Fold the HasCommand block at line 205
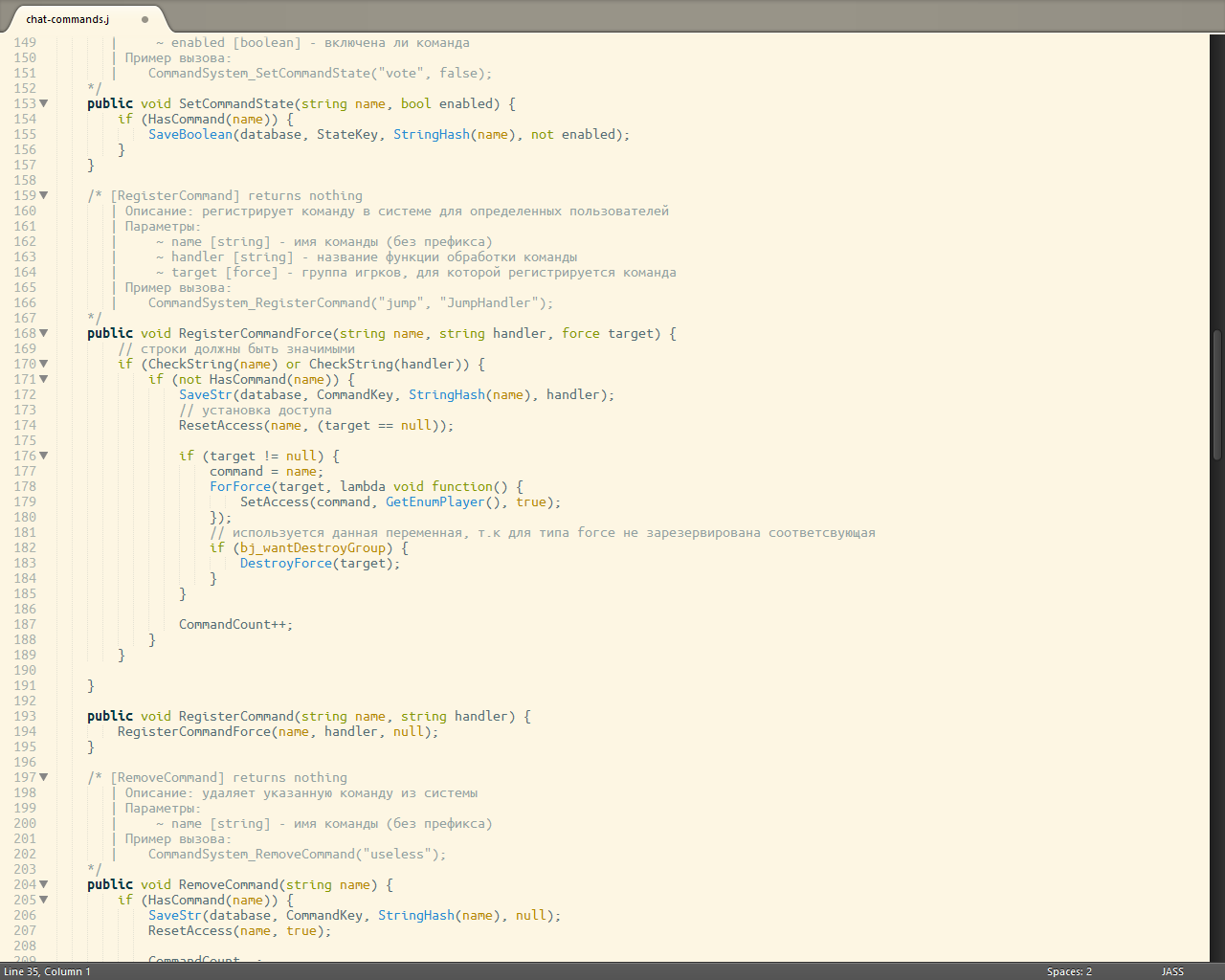This screenshot has width=1225, height=980. click(x=43, y=900)
